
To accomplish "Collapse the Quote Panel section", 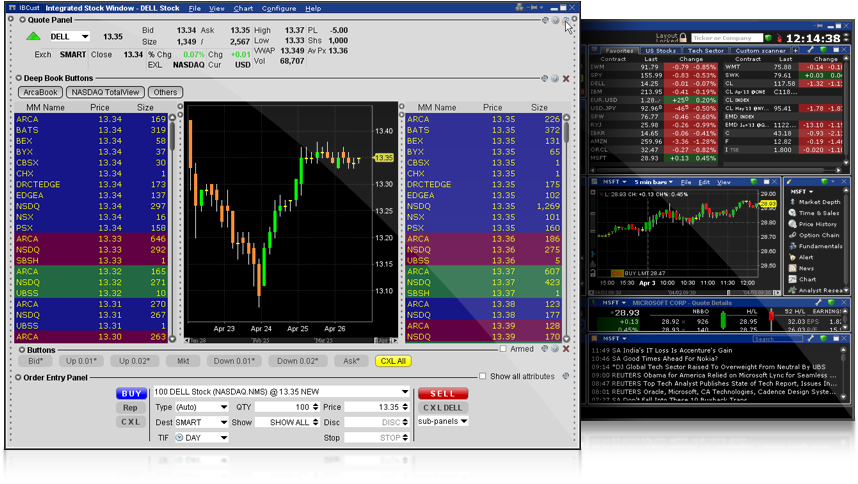I will (x=19, y=19).
